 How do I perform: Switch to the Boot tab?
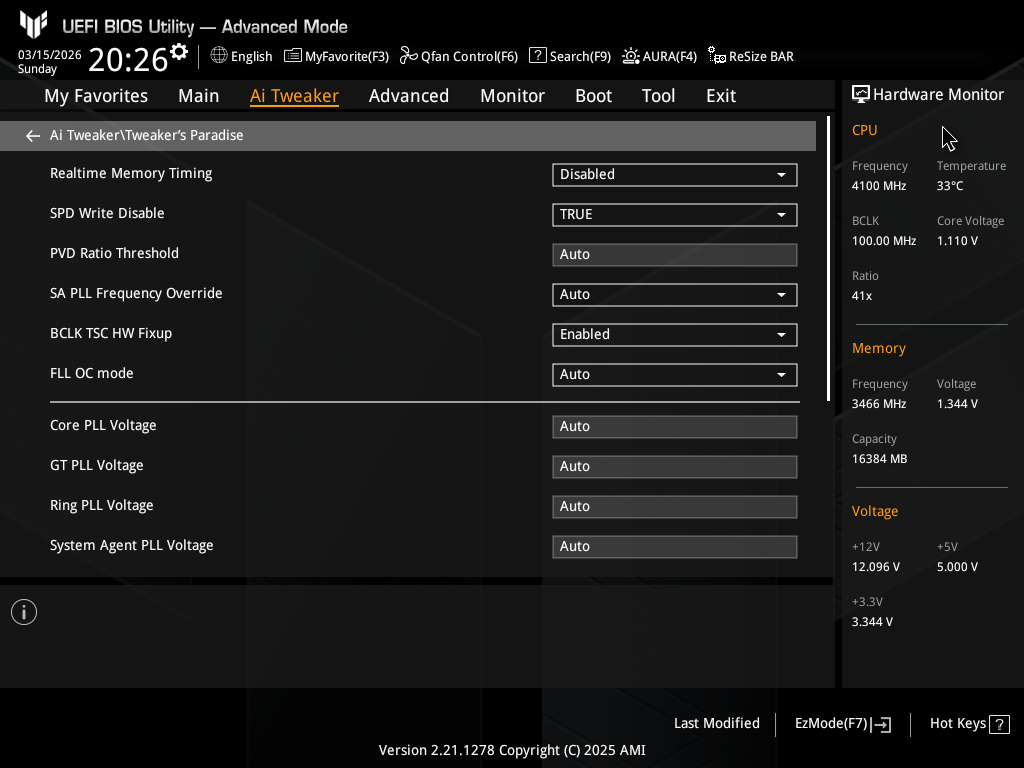593,96
